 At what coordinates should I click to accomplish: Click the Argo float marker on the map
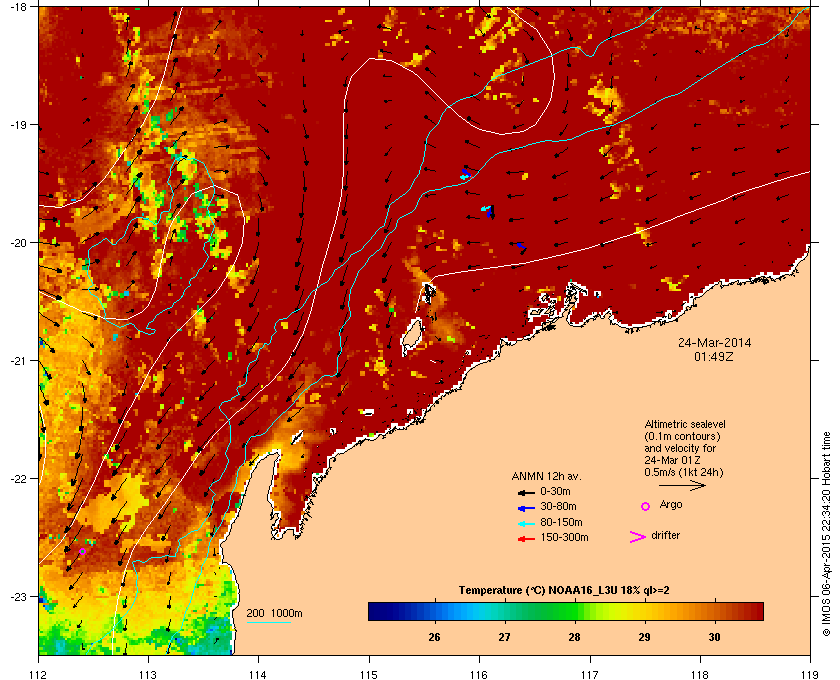pos(82,551)
